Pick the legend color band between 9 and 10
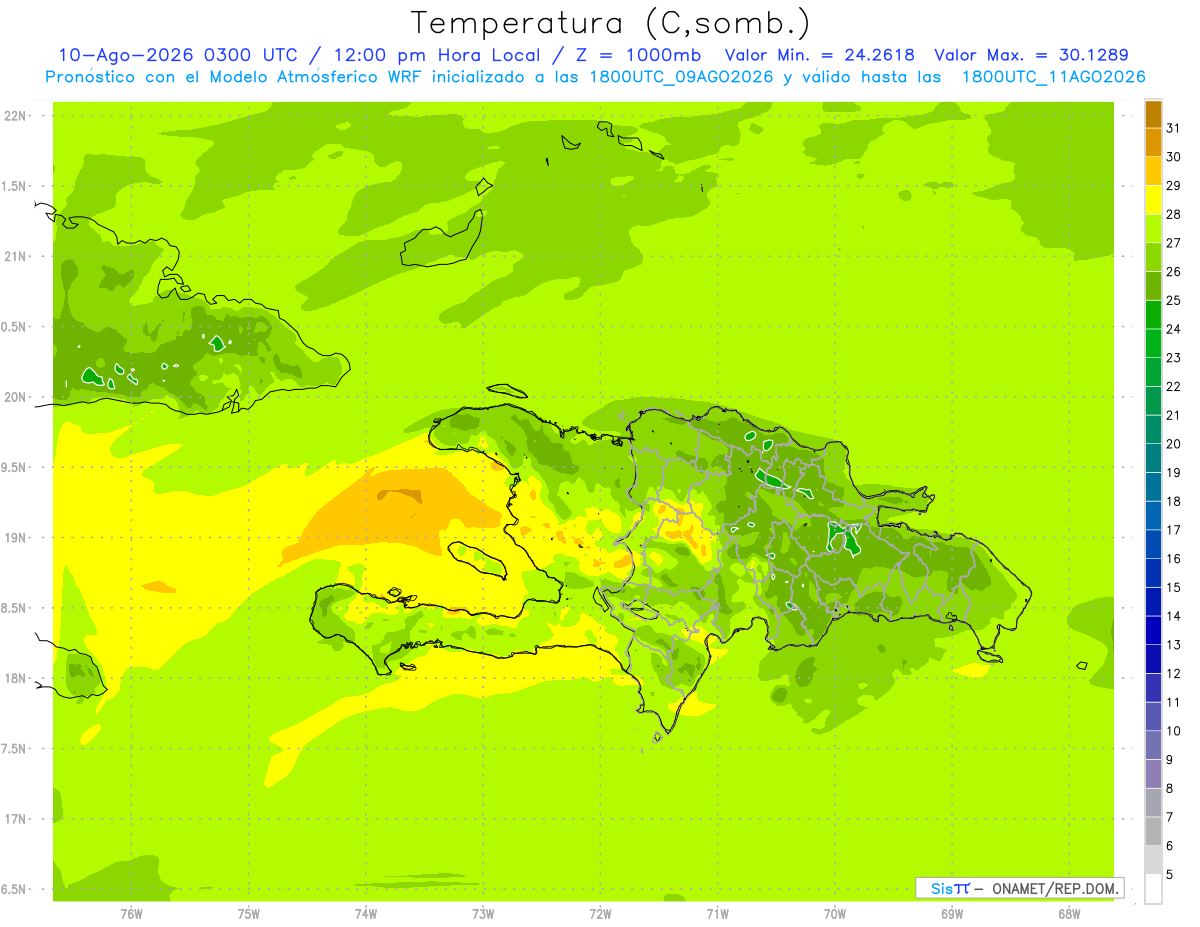The image size is (1200, 927). tap(1153, 746)
